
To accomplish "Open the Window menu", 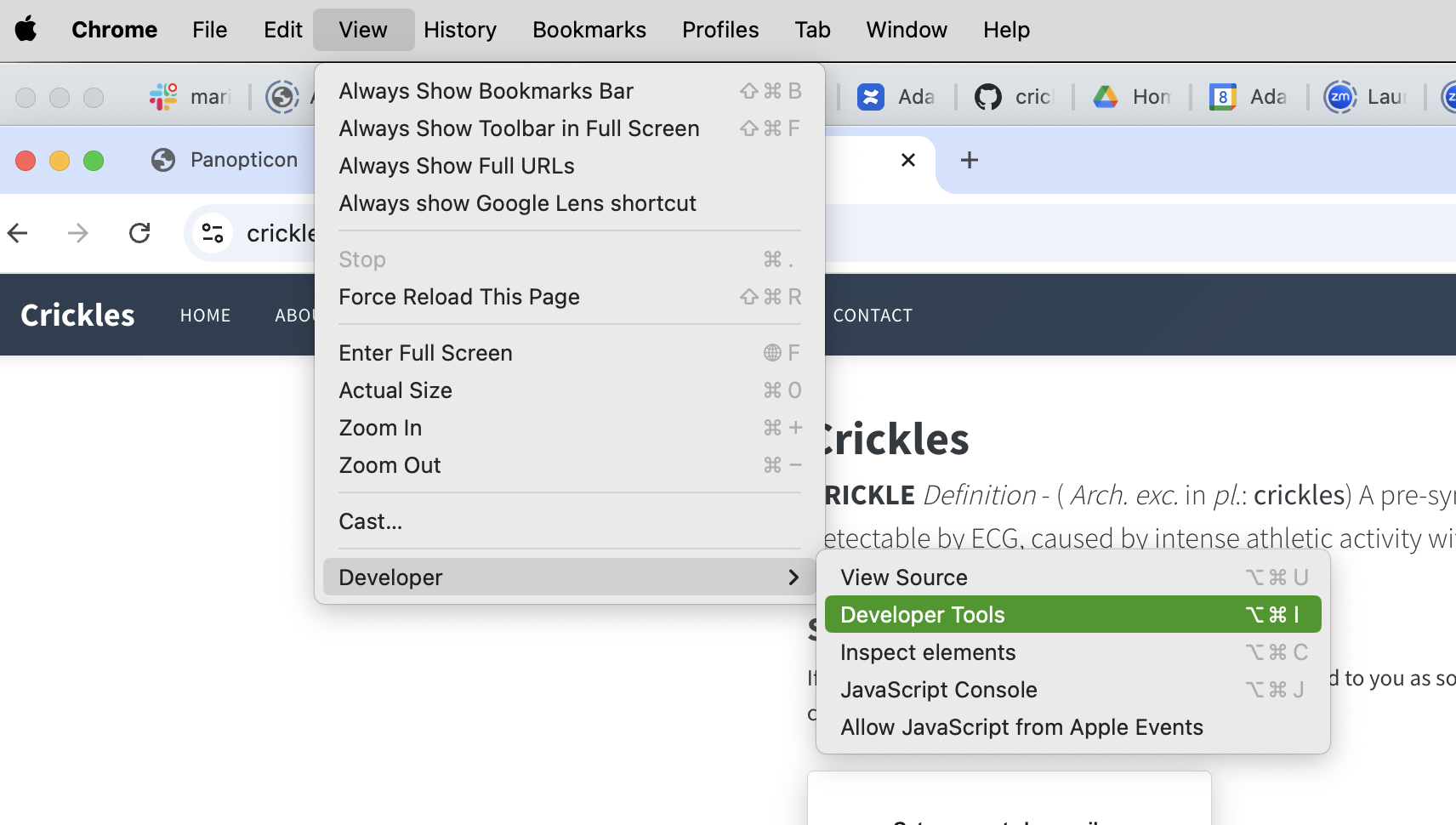I will (907, 30).
